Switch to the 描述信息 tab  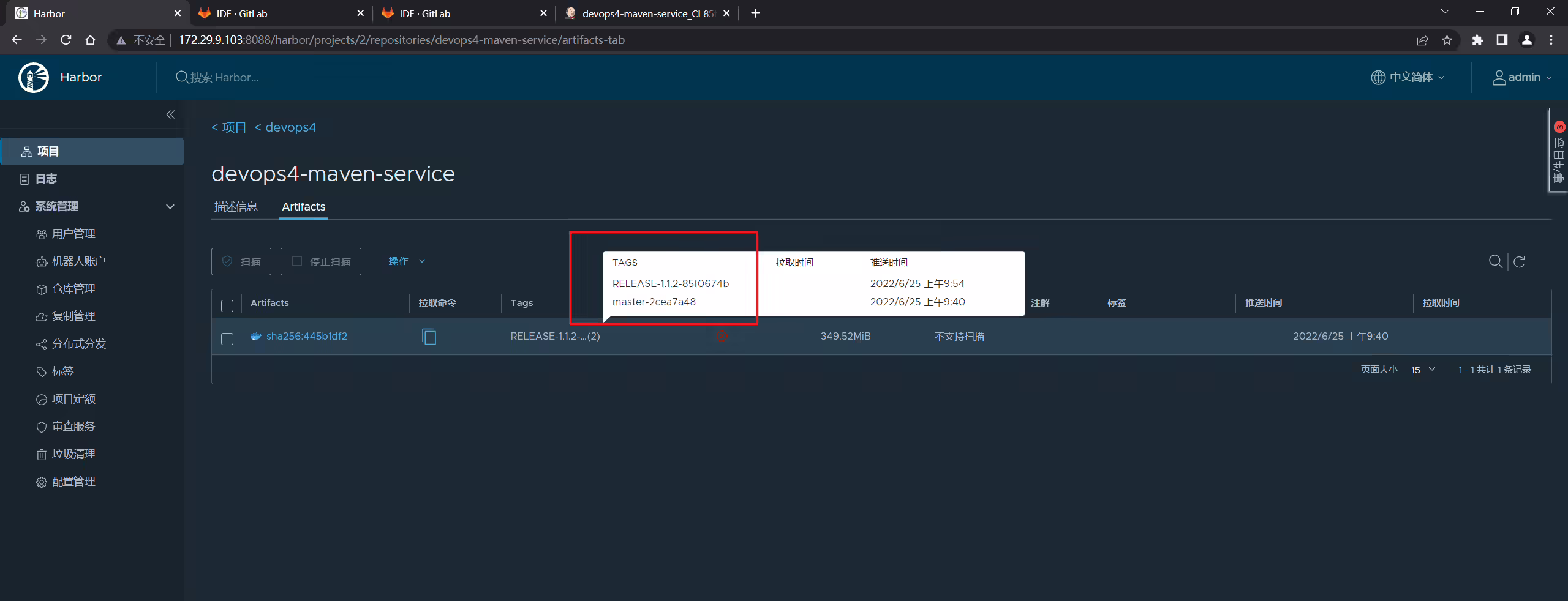click(236, 207)
